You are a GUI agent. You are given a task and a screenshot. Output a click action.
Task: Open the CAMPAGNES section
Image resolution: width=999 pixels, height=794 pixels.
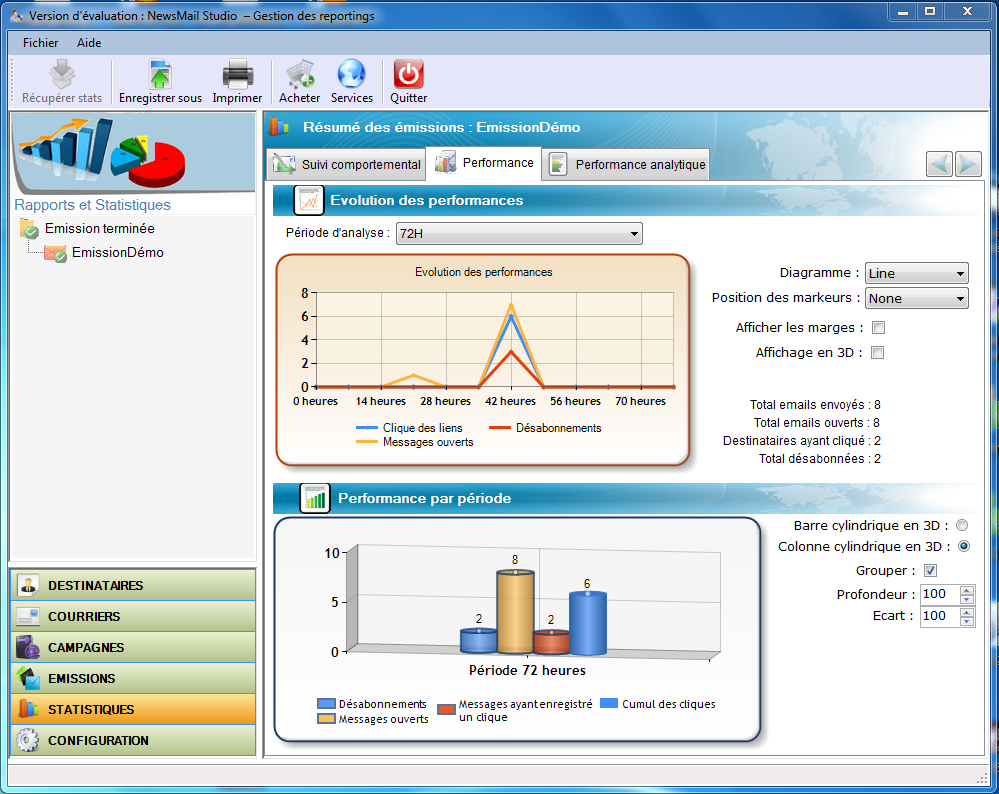click(x=133, y=647)
